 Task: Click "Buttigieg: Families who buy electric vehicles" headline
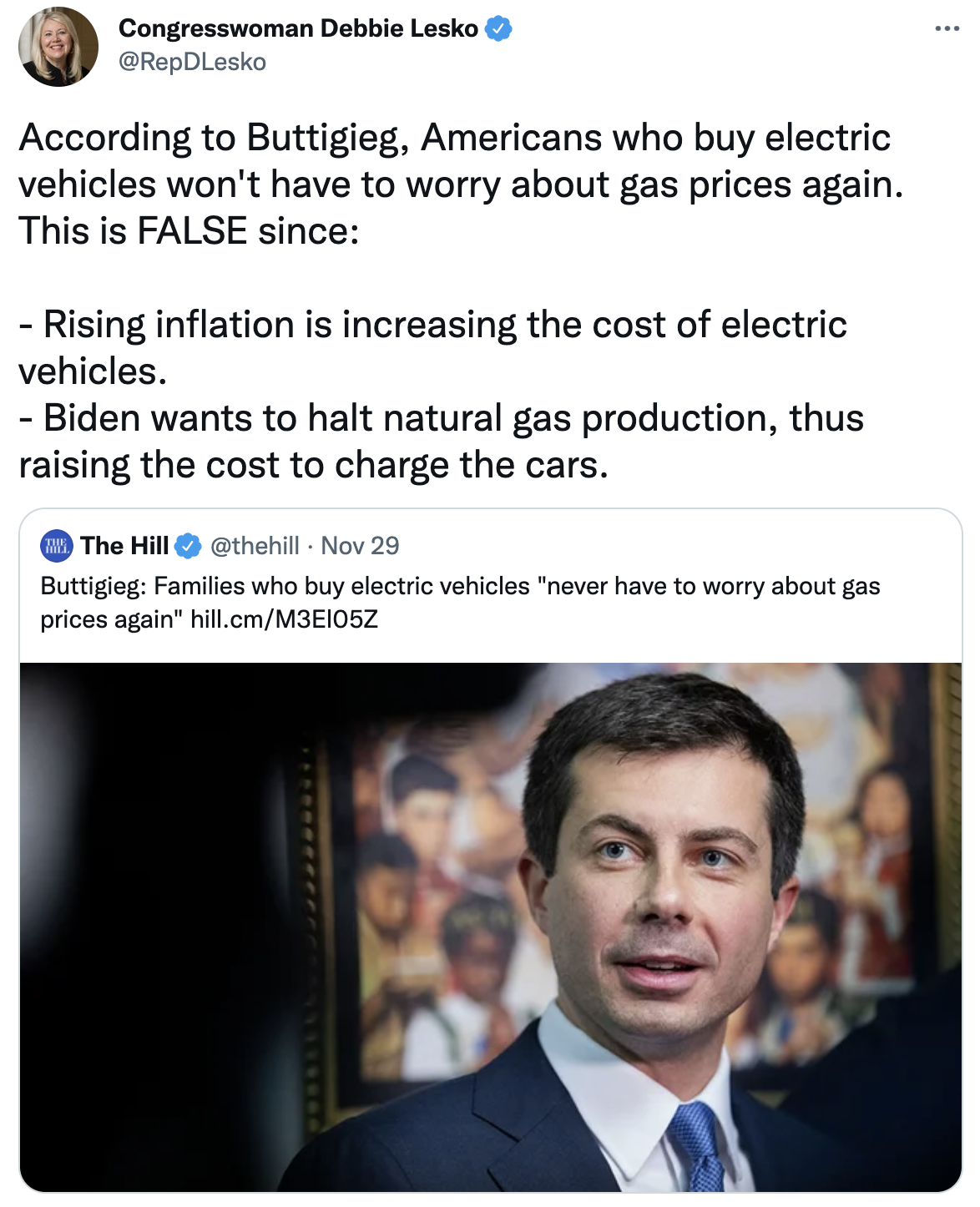285,586
